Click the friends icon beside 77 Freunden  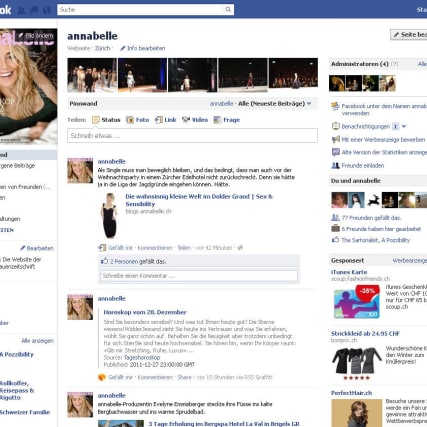coord(335,218)
